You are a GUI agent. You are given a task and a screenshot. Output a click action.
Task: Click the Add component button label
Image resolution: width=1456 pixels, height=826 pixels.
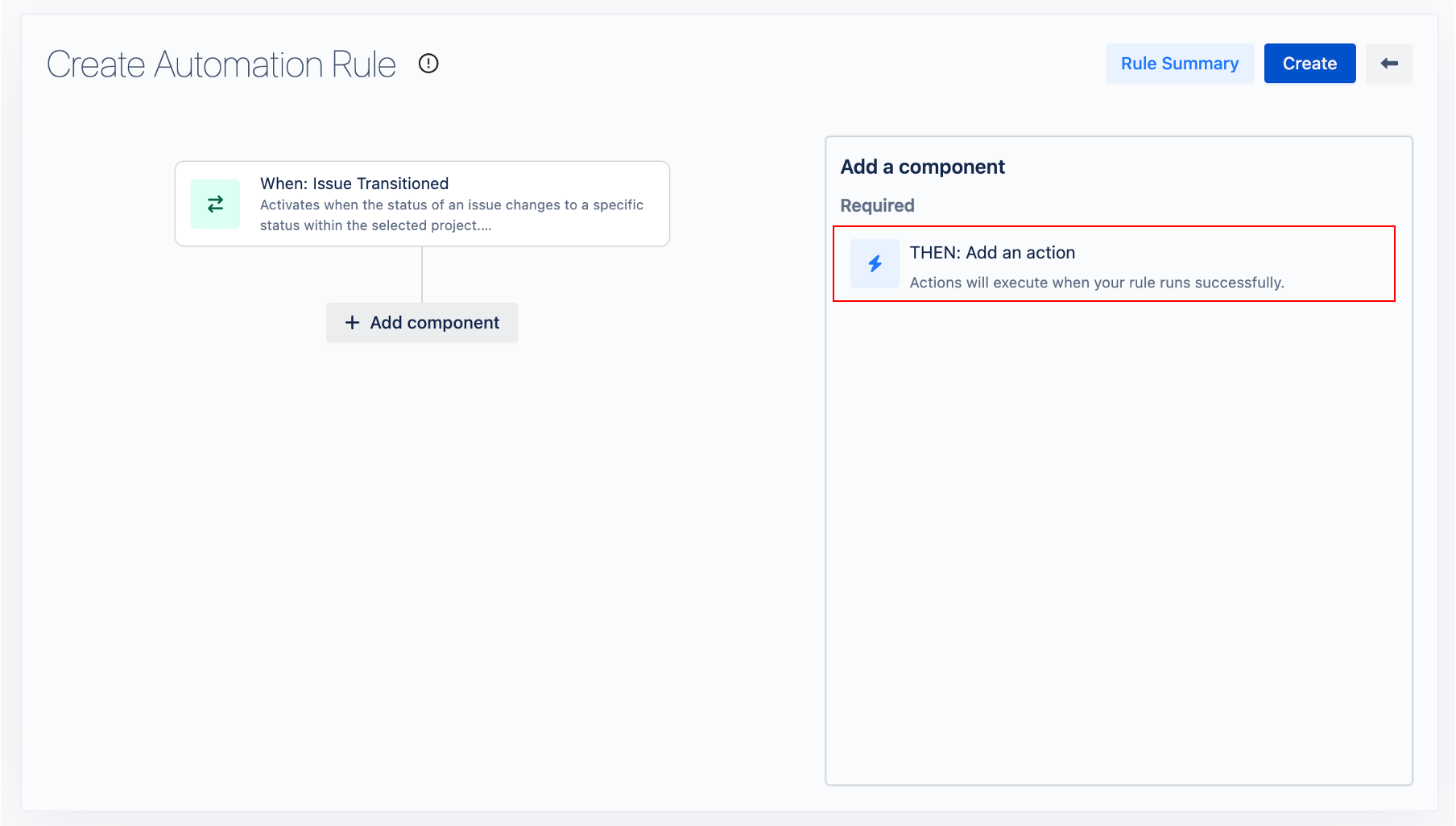[434, 323]
